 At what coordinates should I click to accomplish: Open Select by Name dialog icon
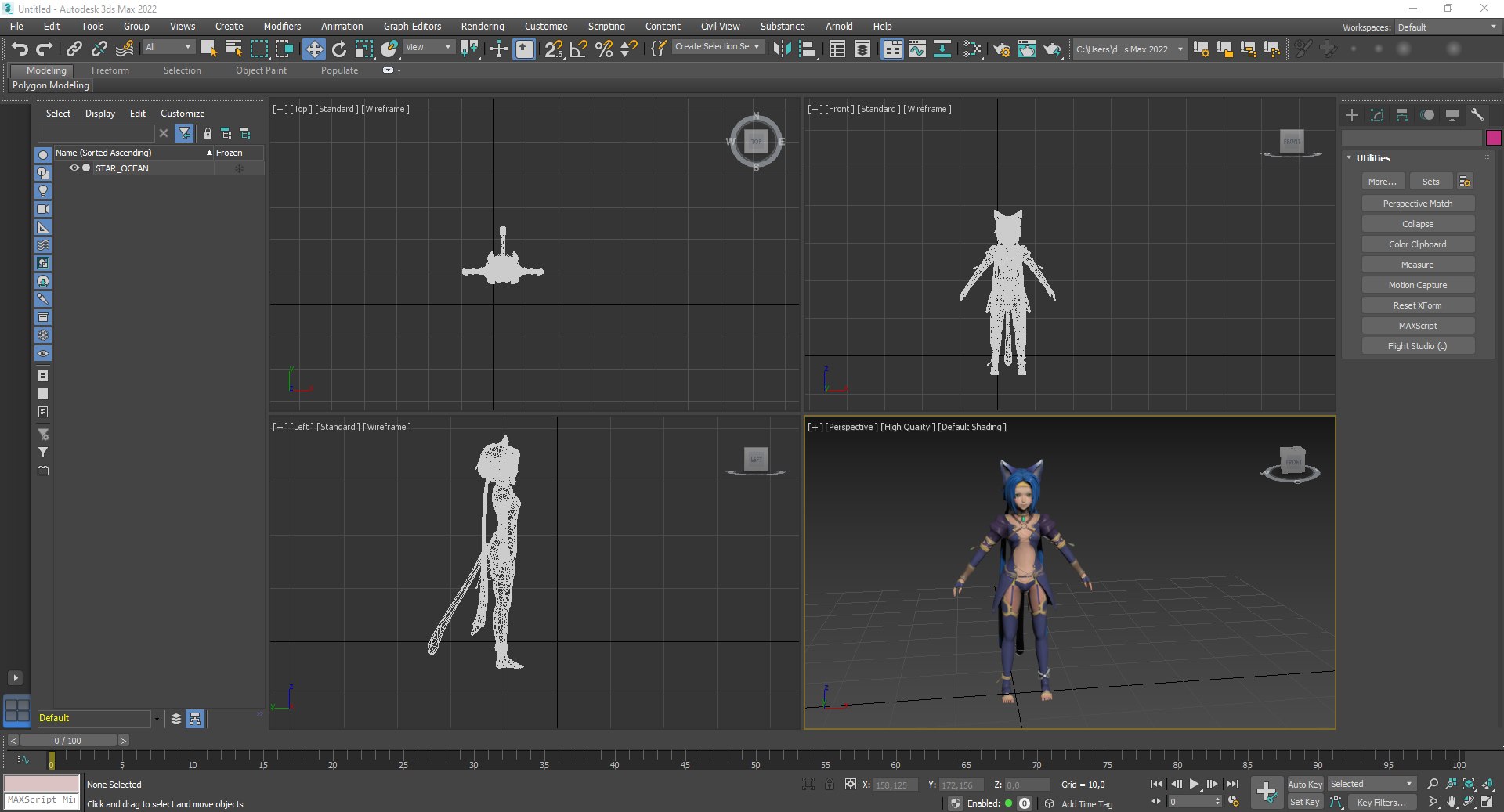[x=233, y=49]
